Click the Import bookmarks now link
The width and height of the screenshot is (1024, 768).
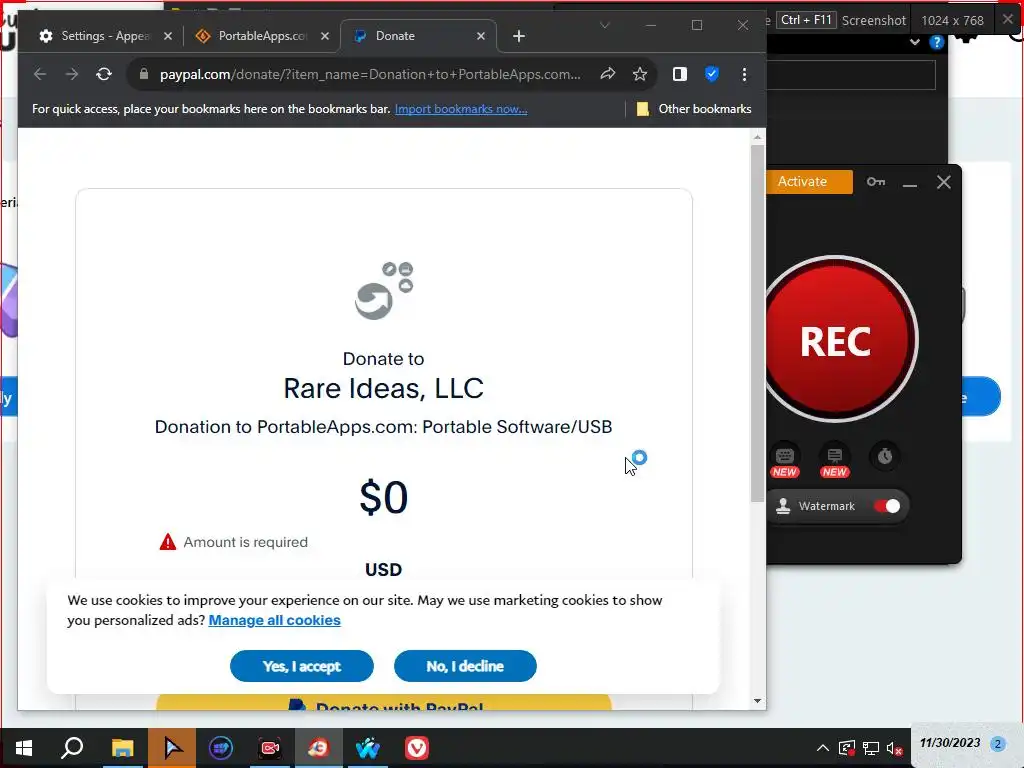tap(461, 109)
